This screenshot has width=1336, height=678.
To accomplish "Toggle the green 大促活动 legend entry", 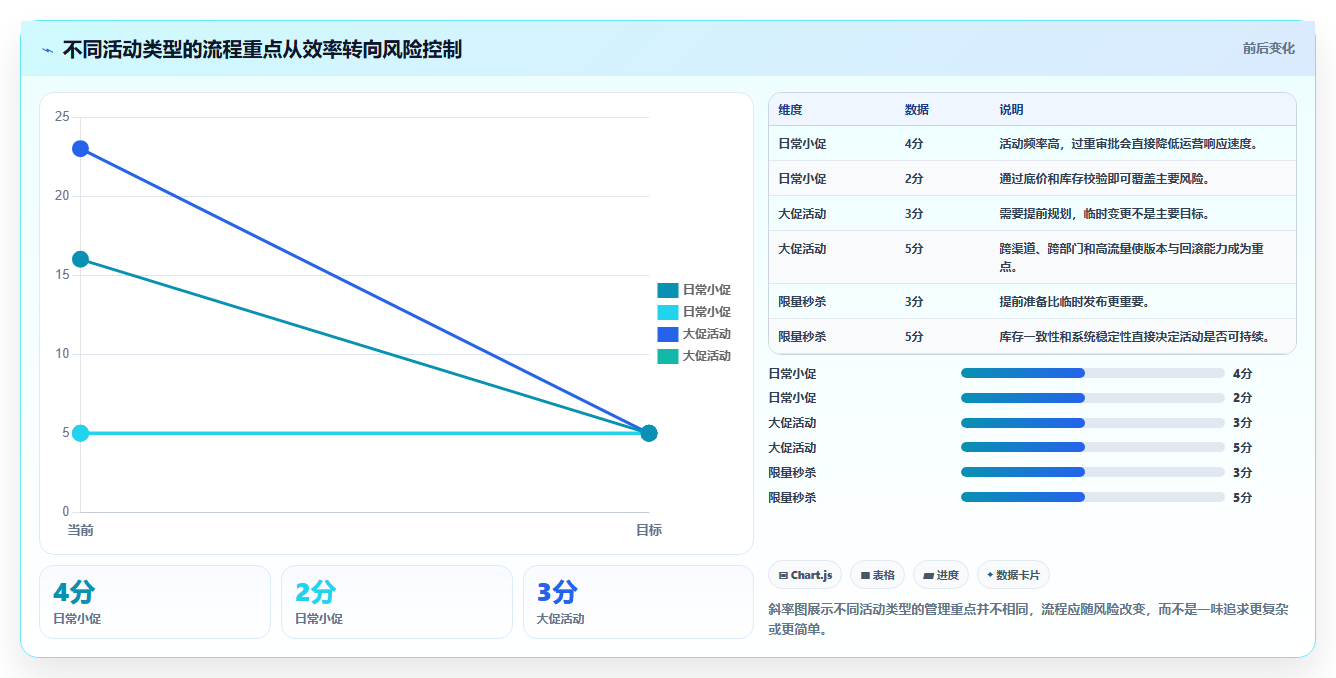I will [x=694, y=356].
